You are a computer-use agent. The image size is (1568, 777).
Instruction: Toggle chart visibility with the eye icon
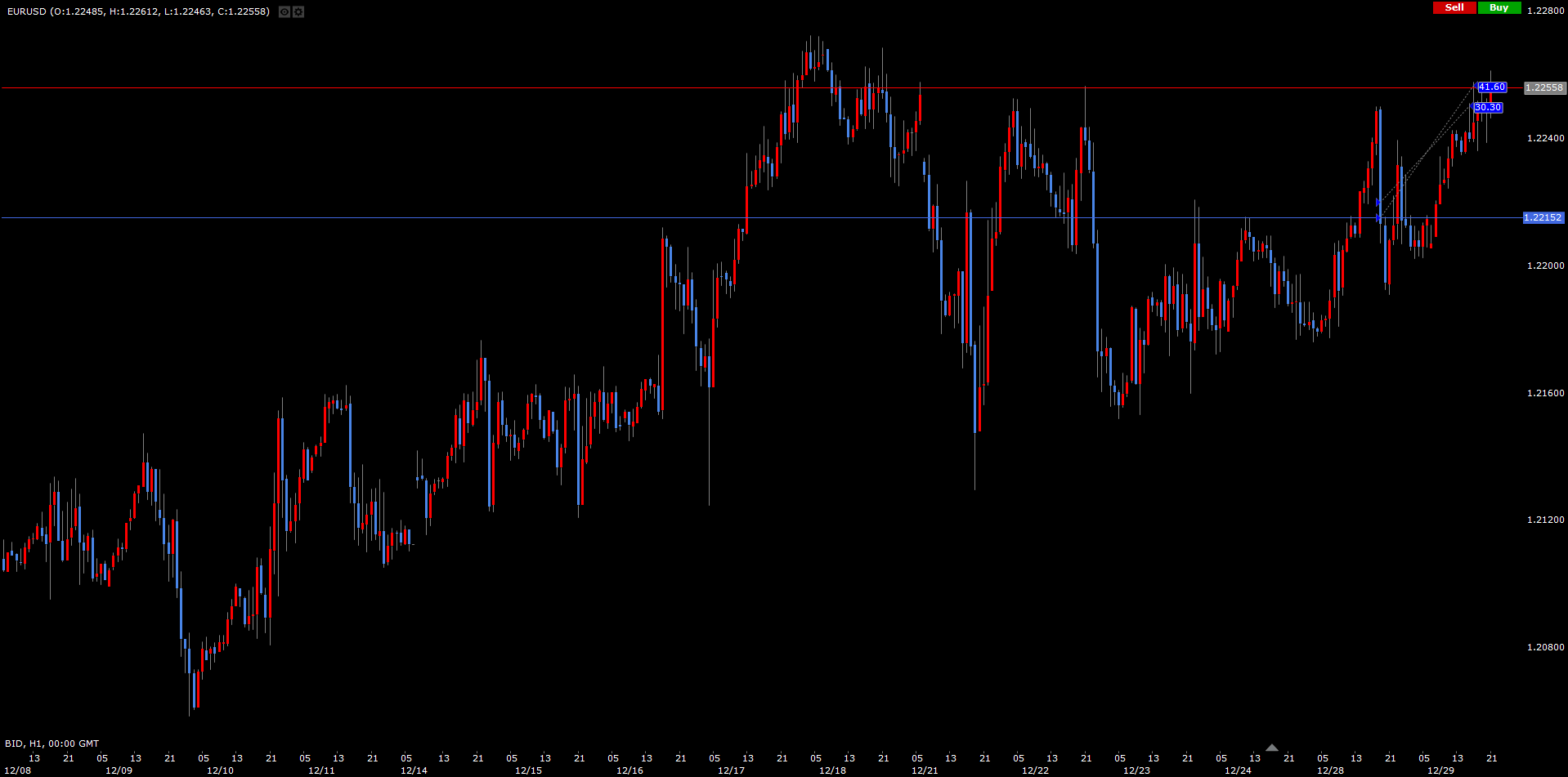coord(284,12)
